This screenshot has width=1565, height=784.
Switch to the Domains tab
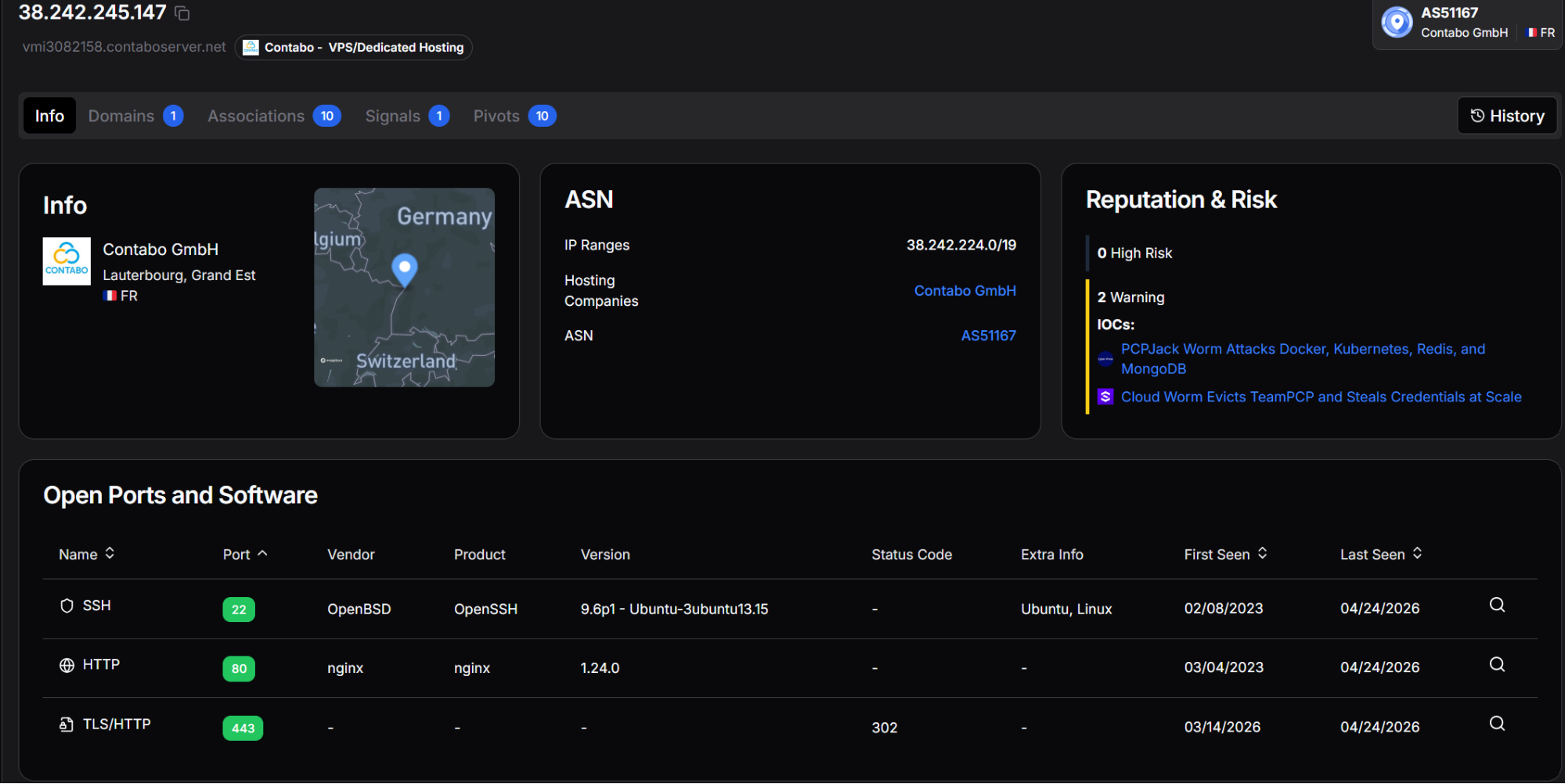[135, 116]
